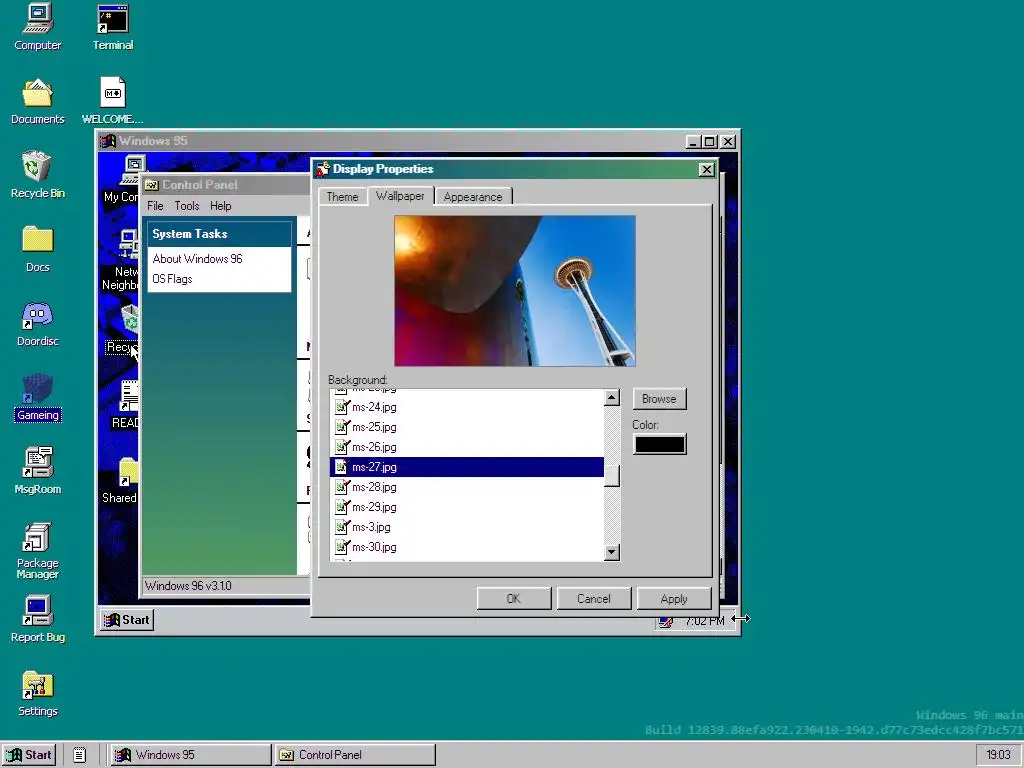Viewport: 1024px width, 768px height.
Task: Click the inner Windows 95 Start button
Action: [127, 620]
